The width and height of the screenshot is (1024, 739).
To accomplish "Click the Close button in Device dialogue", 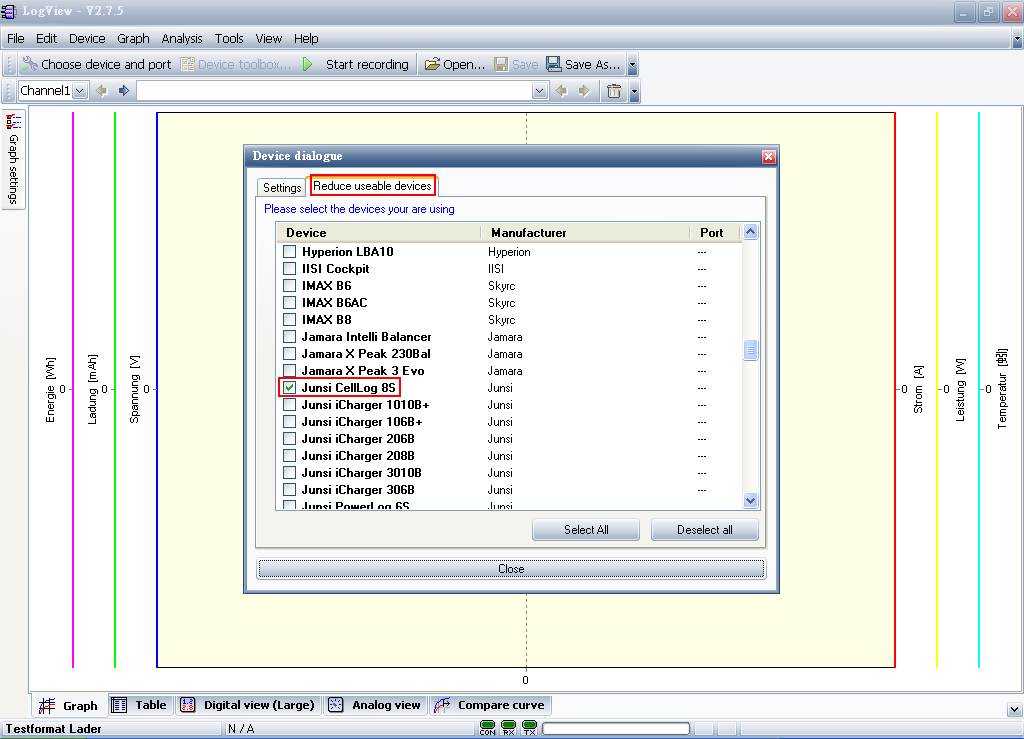I will point(511,569).
